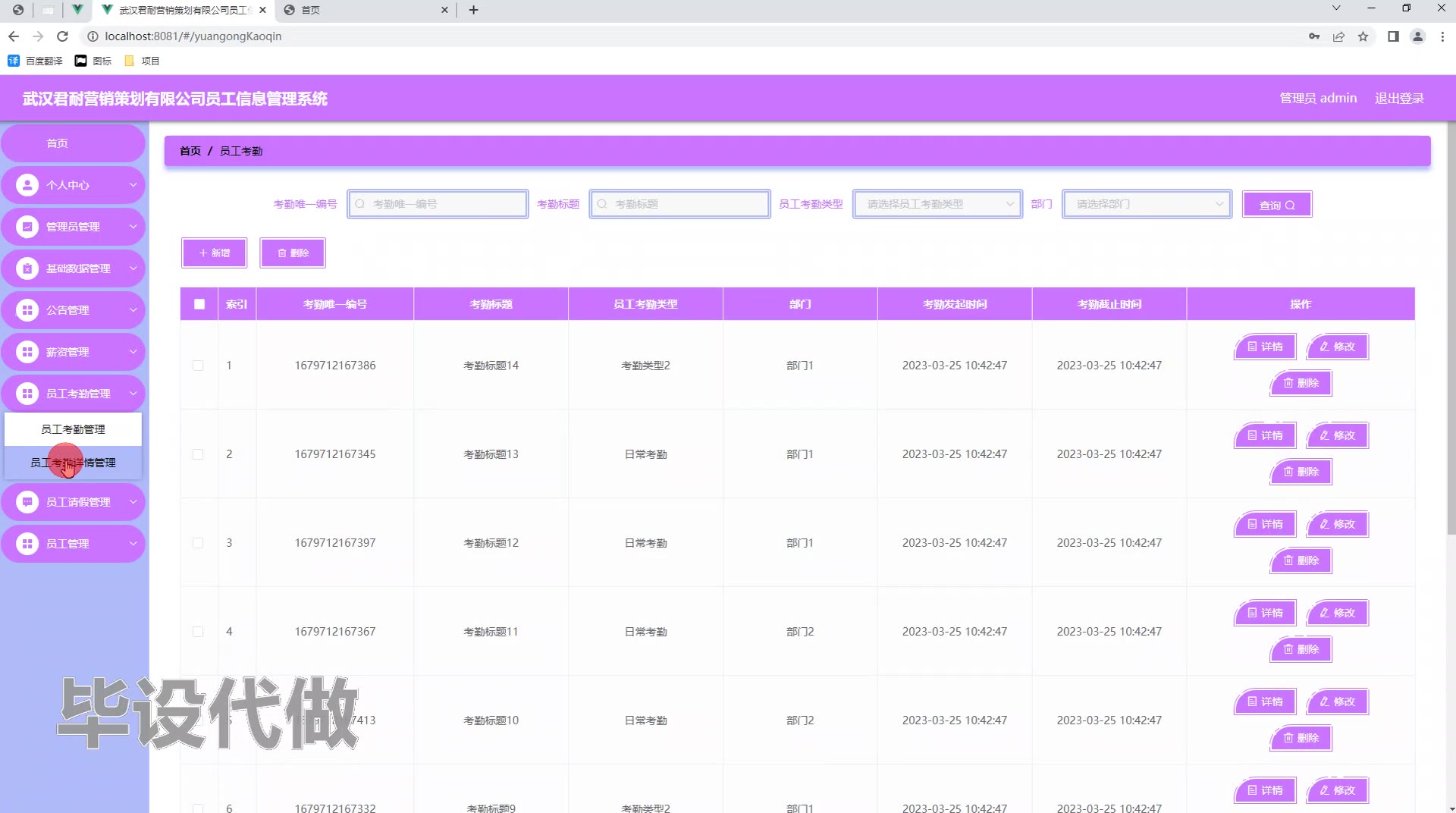
Task: Open a new browser tab
Action: click(x=474, y=10)
